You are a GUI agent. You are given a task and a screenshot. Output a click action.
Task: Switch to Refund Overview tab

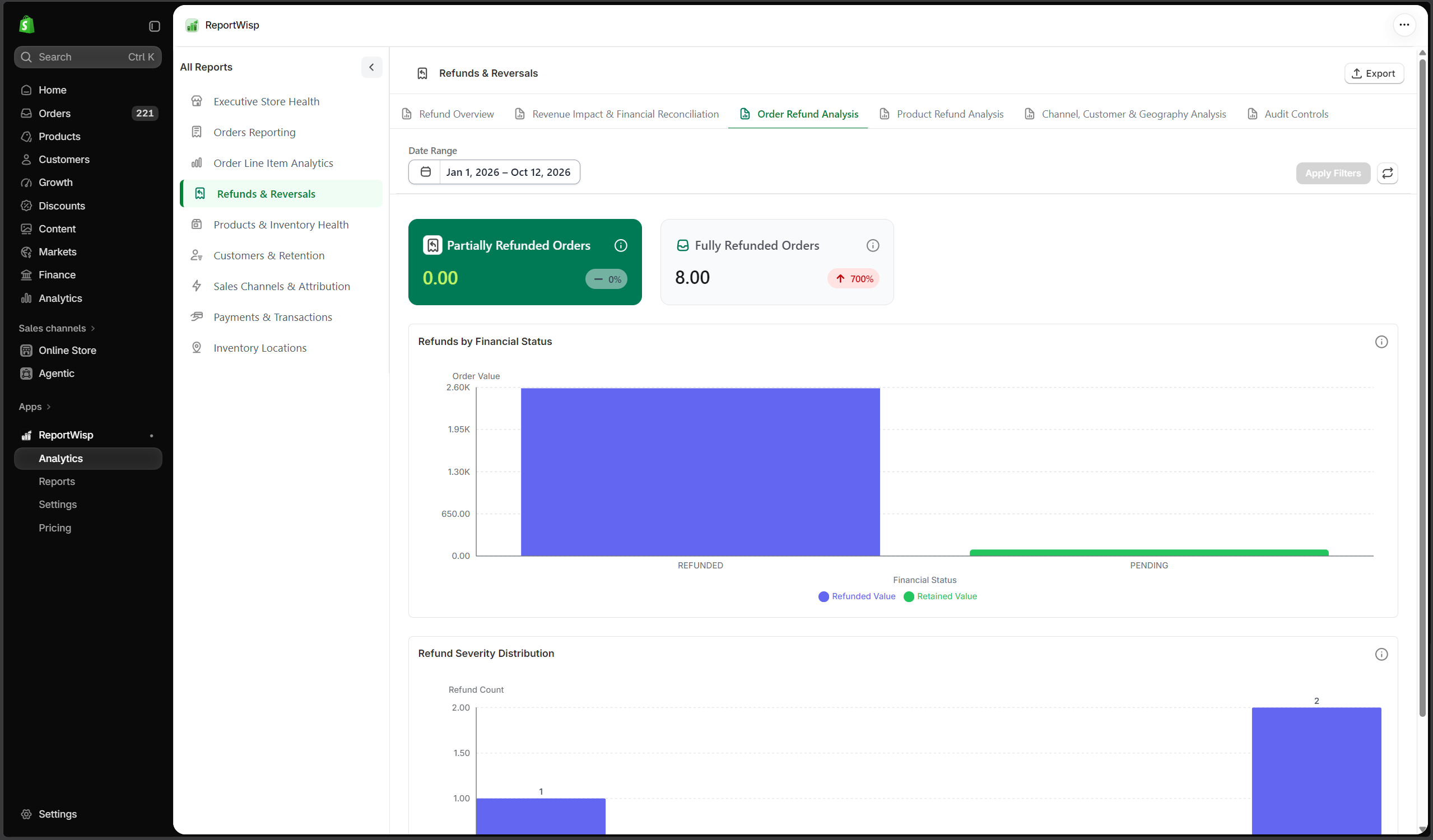[x=448, y=114]
